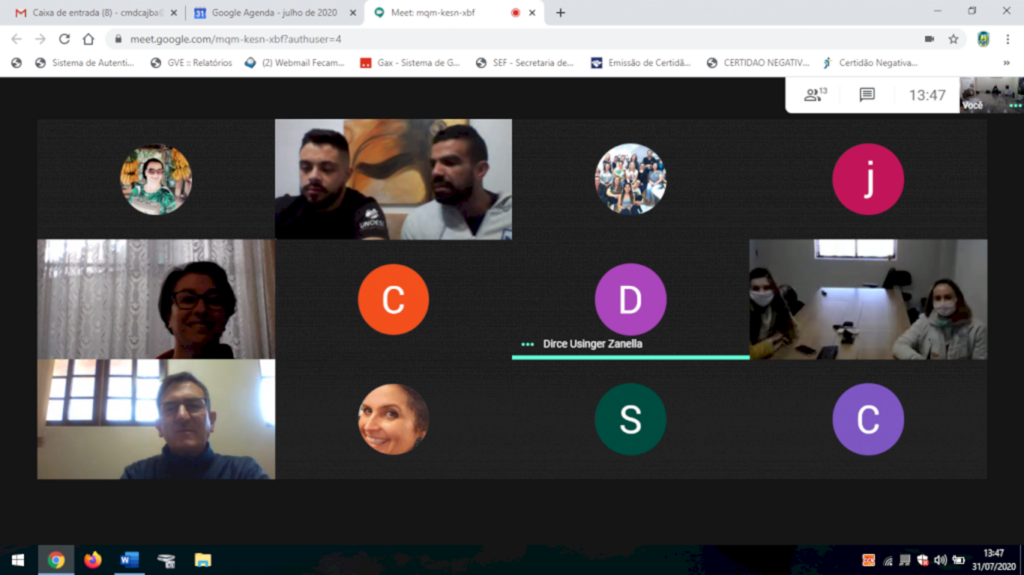The width and height of the screenshot is (1024, 575).
Task: Reload the Meet page
Action: pyautogui.click(x=64, y=39)
